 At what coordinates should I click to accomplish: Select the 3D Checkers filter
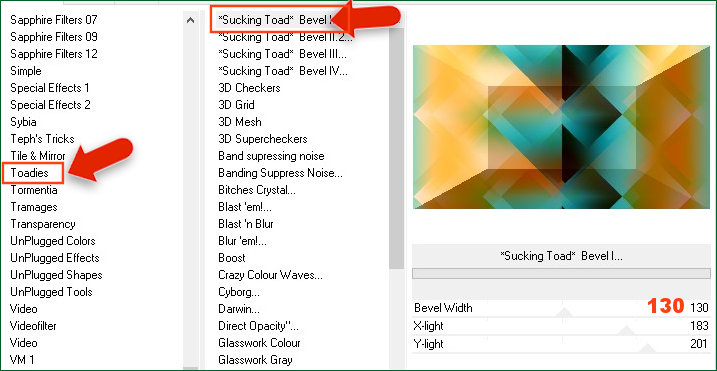249,88
